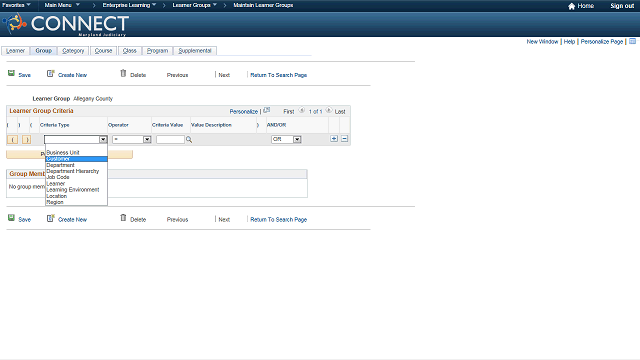Viewport: 640px width, 360px height.
Task: Expand the Main Menu
Action: pos(62,5)
